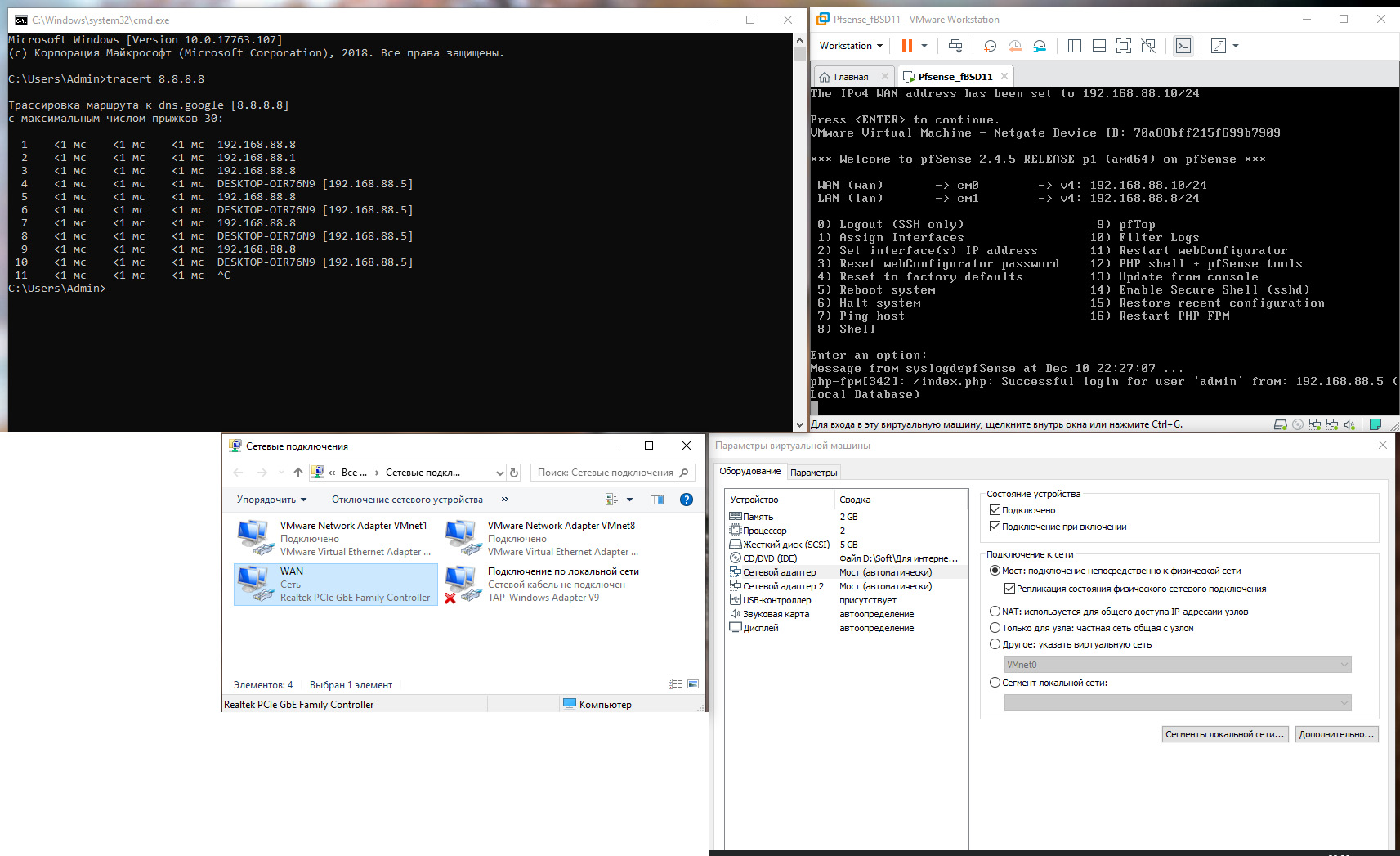Open the VMware snapshot manager

point(1040,46)
